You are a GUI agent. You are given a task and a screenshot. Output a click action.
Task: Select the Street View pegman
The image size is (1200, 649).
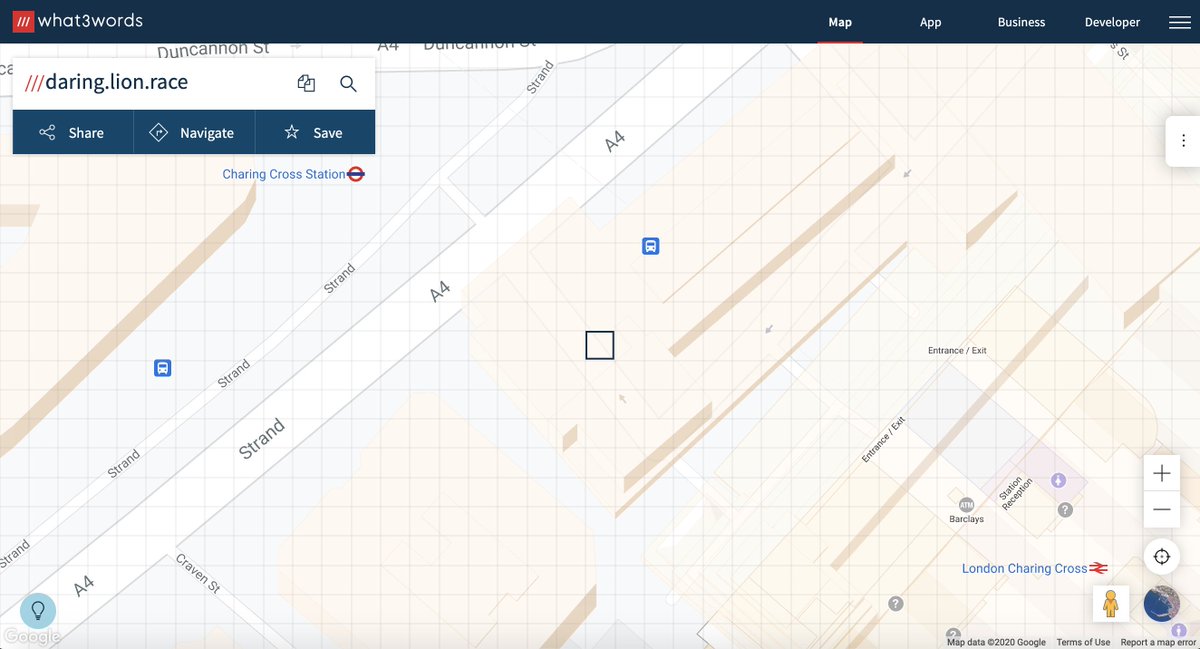click(x=1110, y=604)
